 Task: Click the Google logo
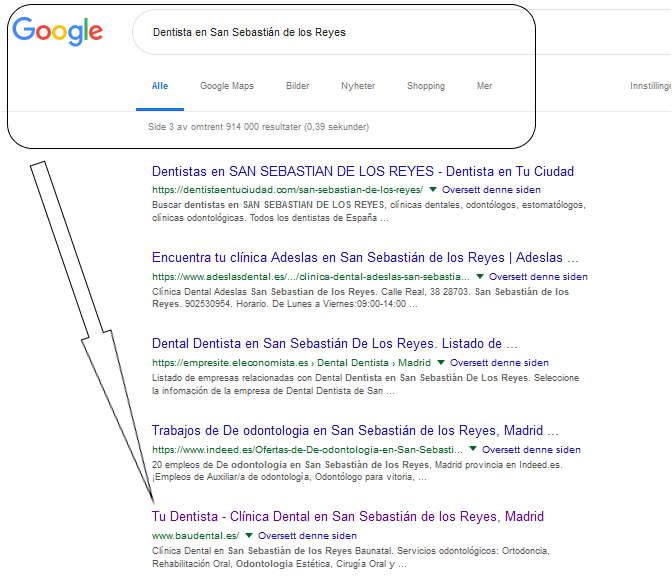coord(57,31)
